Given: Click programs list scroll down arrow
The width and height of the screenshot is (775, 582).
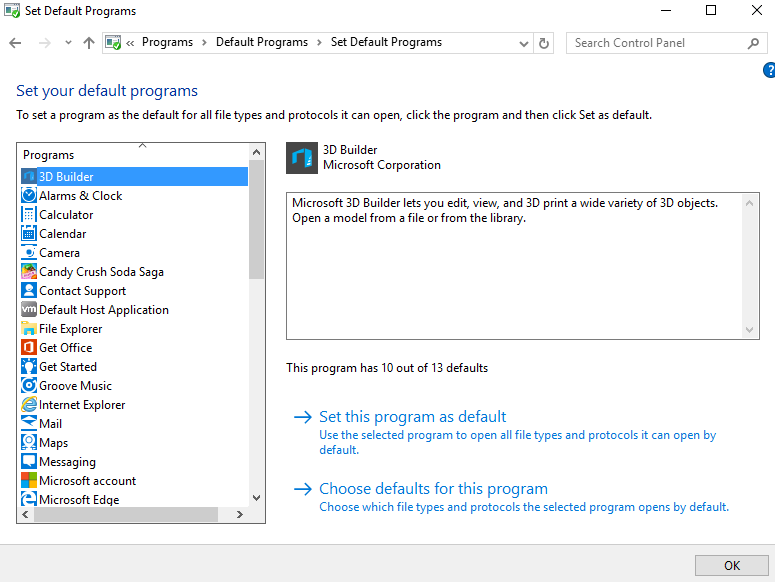Looking at the screenshot, I should click(257, 498).
